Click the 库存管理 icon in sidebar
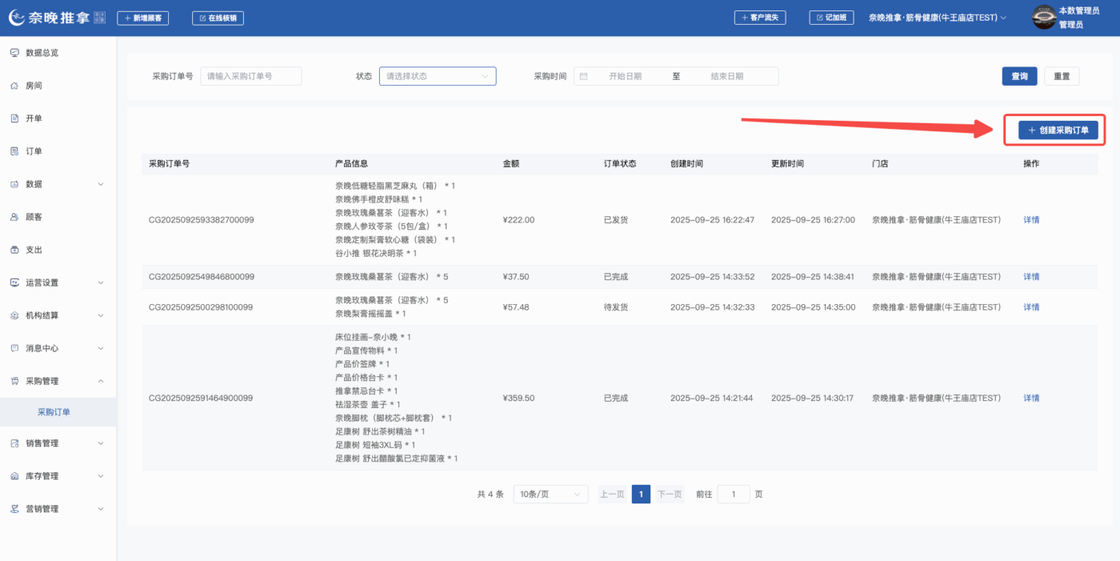 (x=14, y=477)
